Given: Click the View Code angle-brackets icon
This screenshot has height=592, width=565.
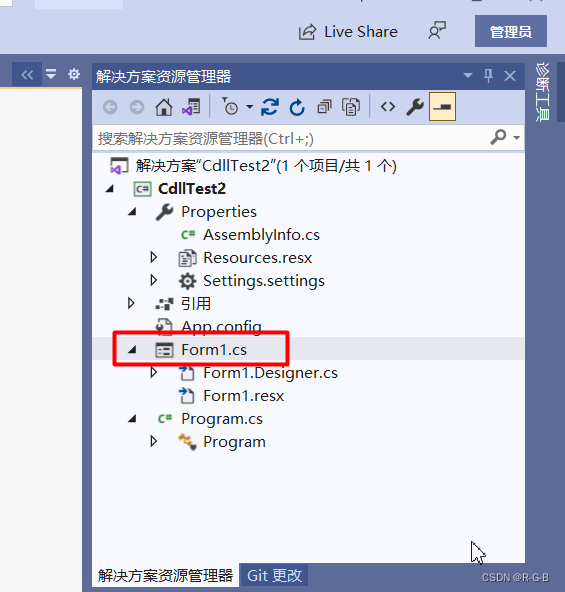Looking at the screenshot, I should click(x=388, y=107).
